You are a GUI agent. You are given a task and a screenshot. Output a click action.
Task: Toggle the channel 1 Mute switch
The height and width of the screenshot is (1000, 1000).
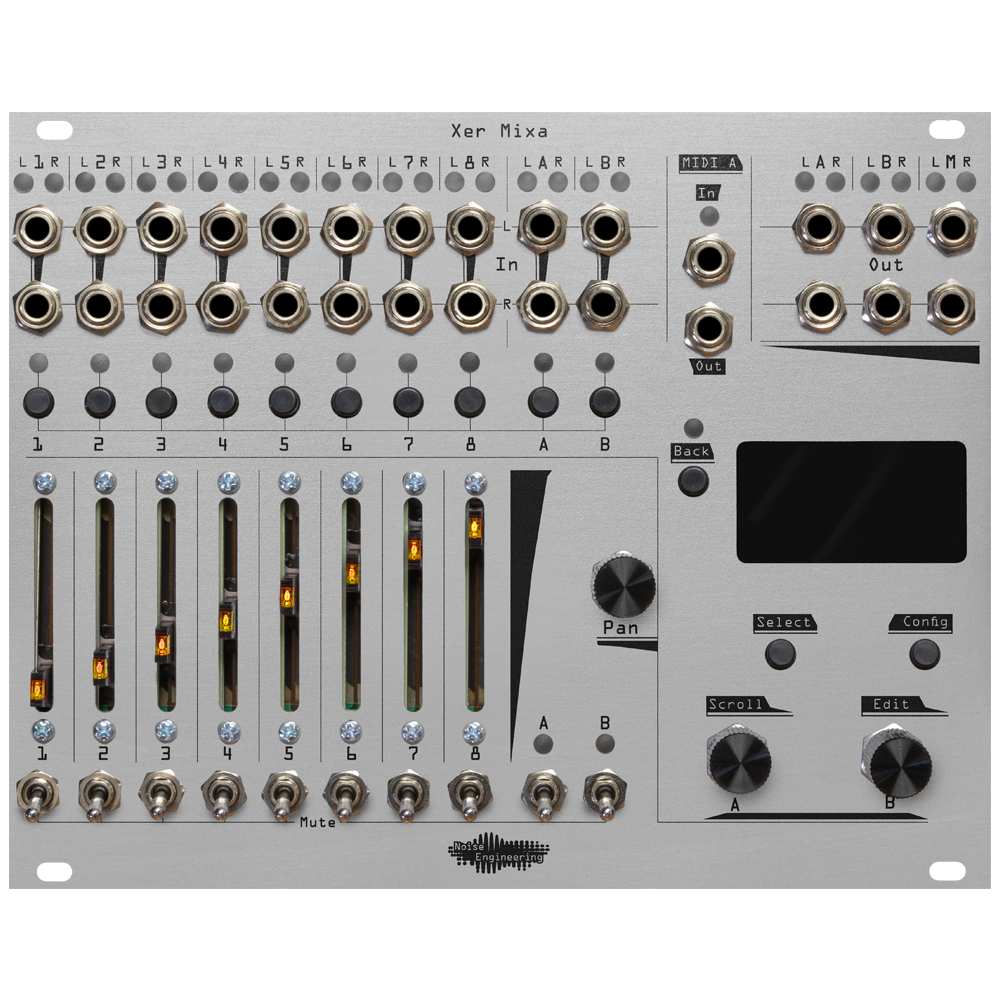pyautogui.click(x=37, y=796)
